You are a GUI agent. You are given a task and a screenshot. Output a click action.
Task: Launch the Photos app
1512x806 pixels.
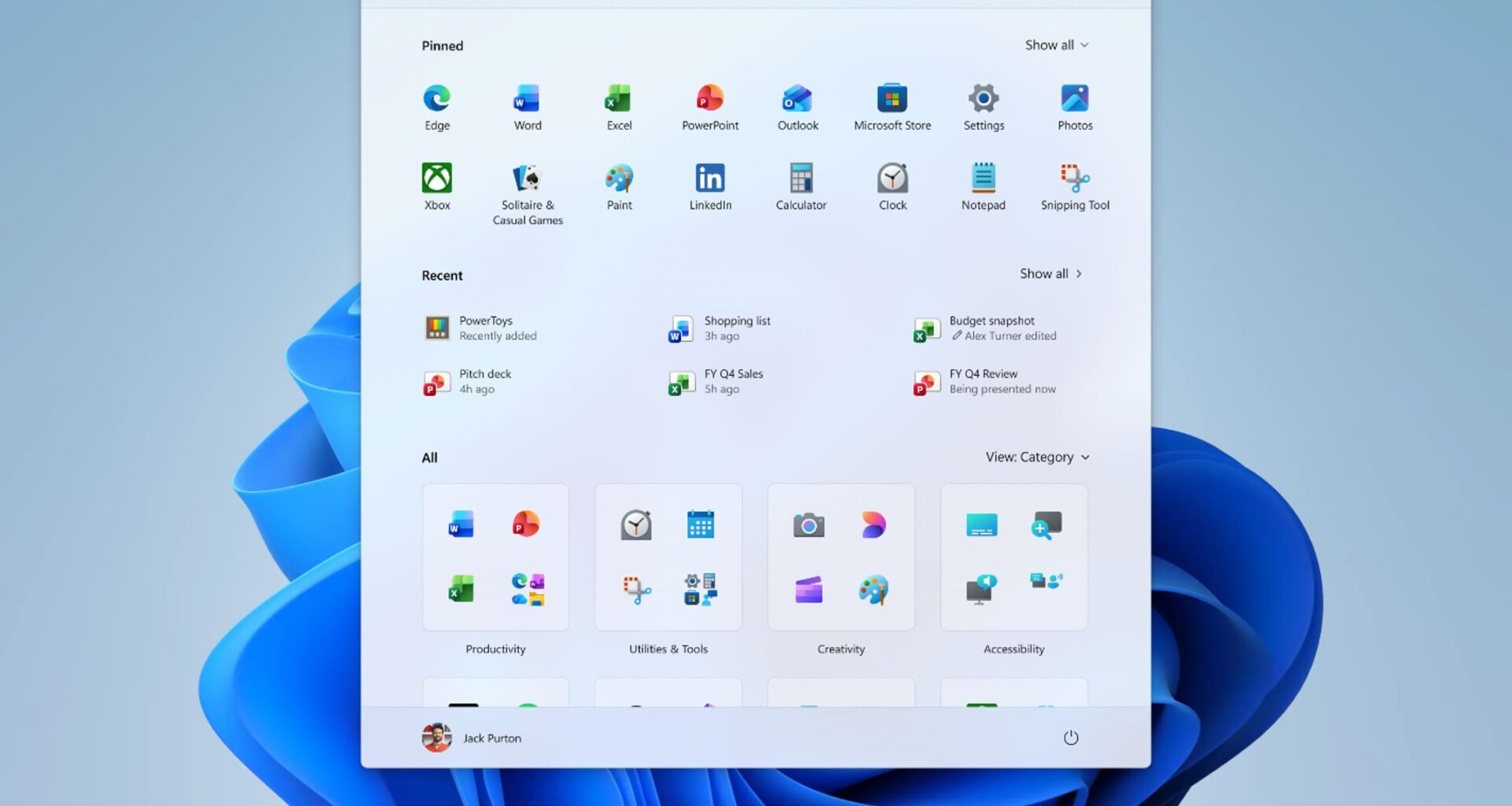pyautogui.click(x=1075, y=107)
